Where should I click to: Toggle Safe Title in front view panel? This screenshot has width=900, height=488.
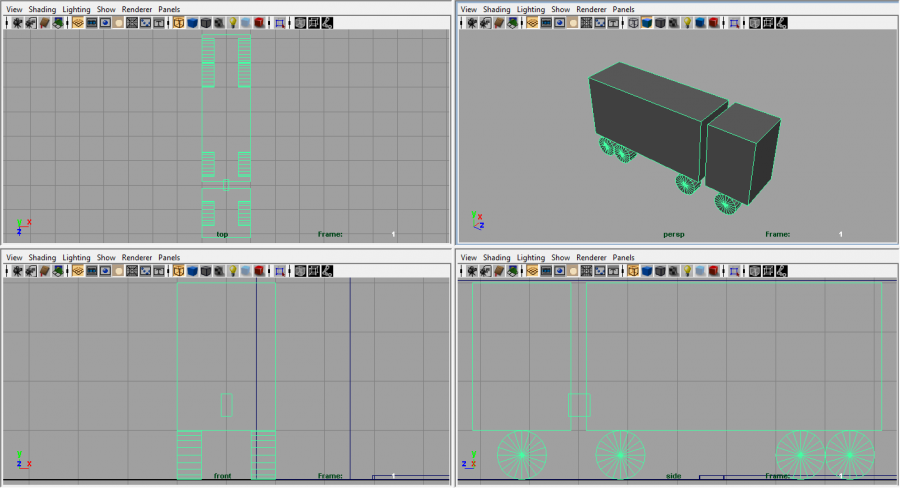coord(159,271)
